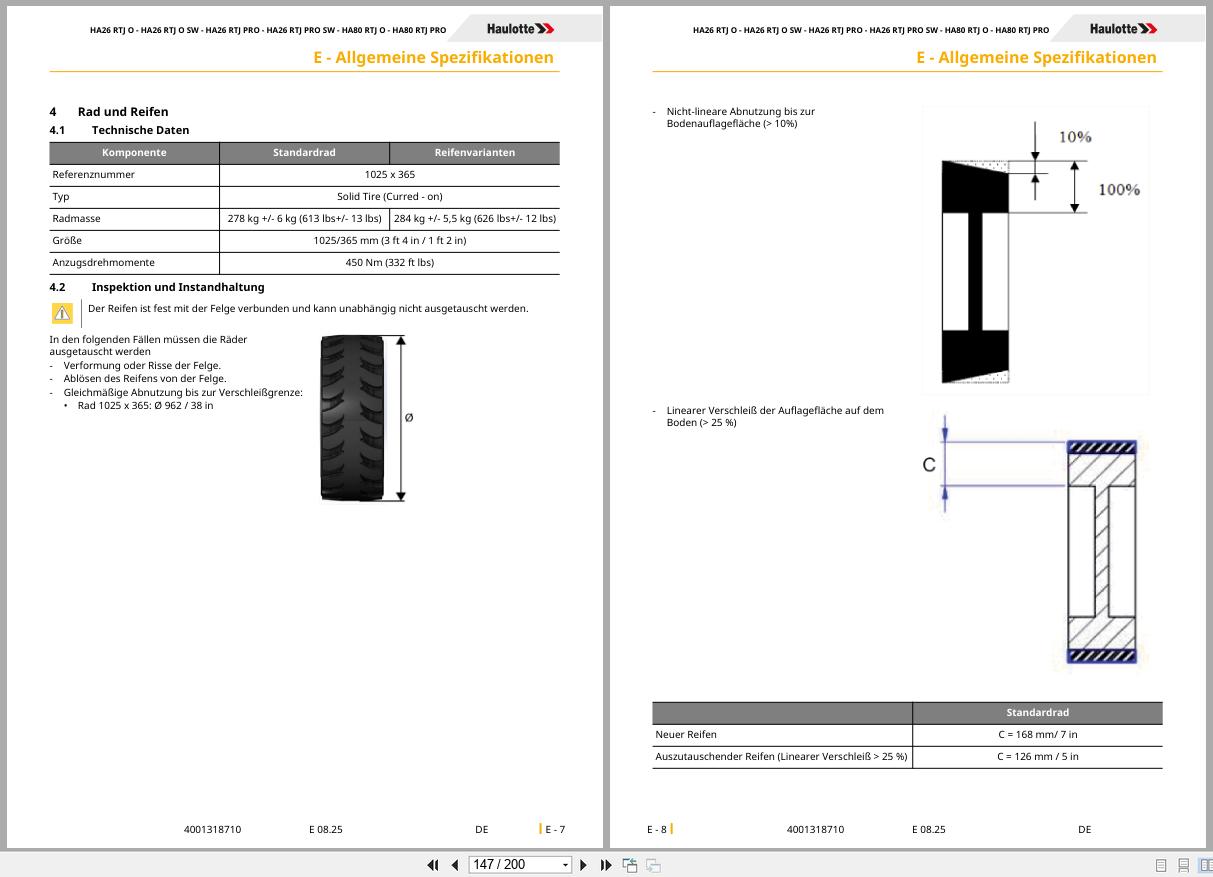This screenshot has height=877, width=1213.
Task: Click the go-to-next-view icon
Action: (x=653, y=865)
